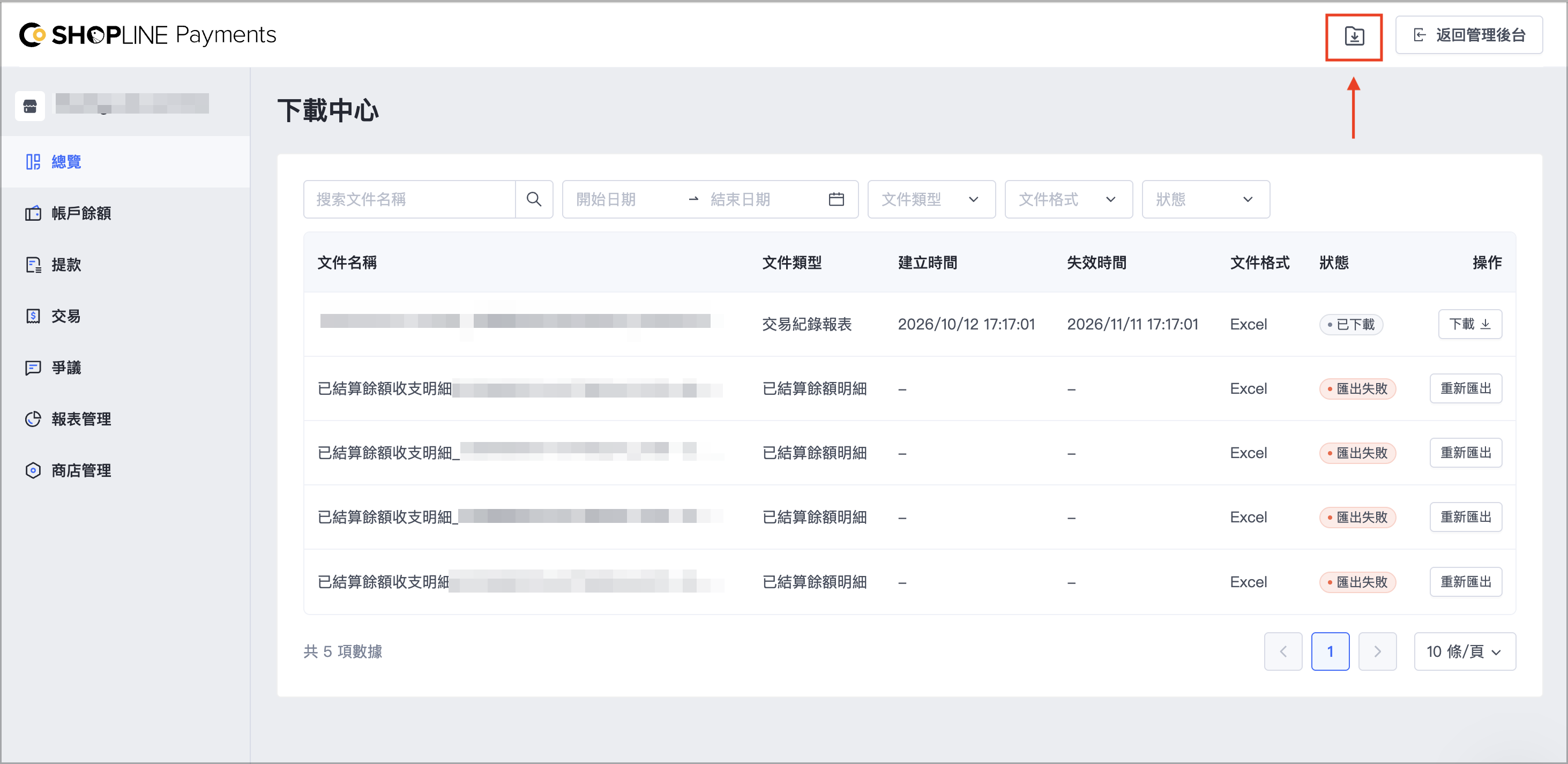Click the 已下載 status badge
This screenshot has width=1568, height=764.
click(x=1350, y=325)
